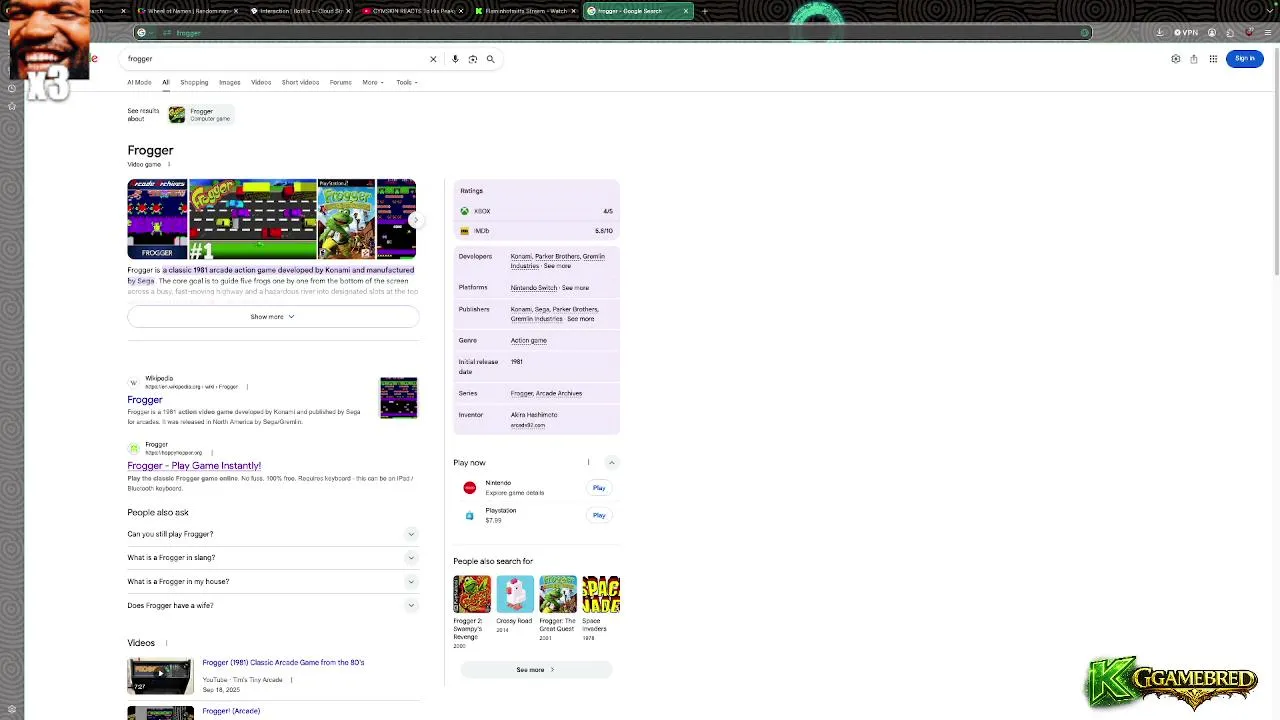The image size is (1280, 720).
Task: Select the Short videos tab
Action: (300, 82)
